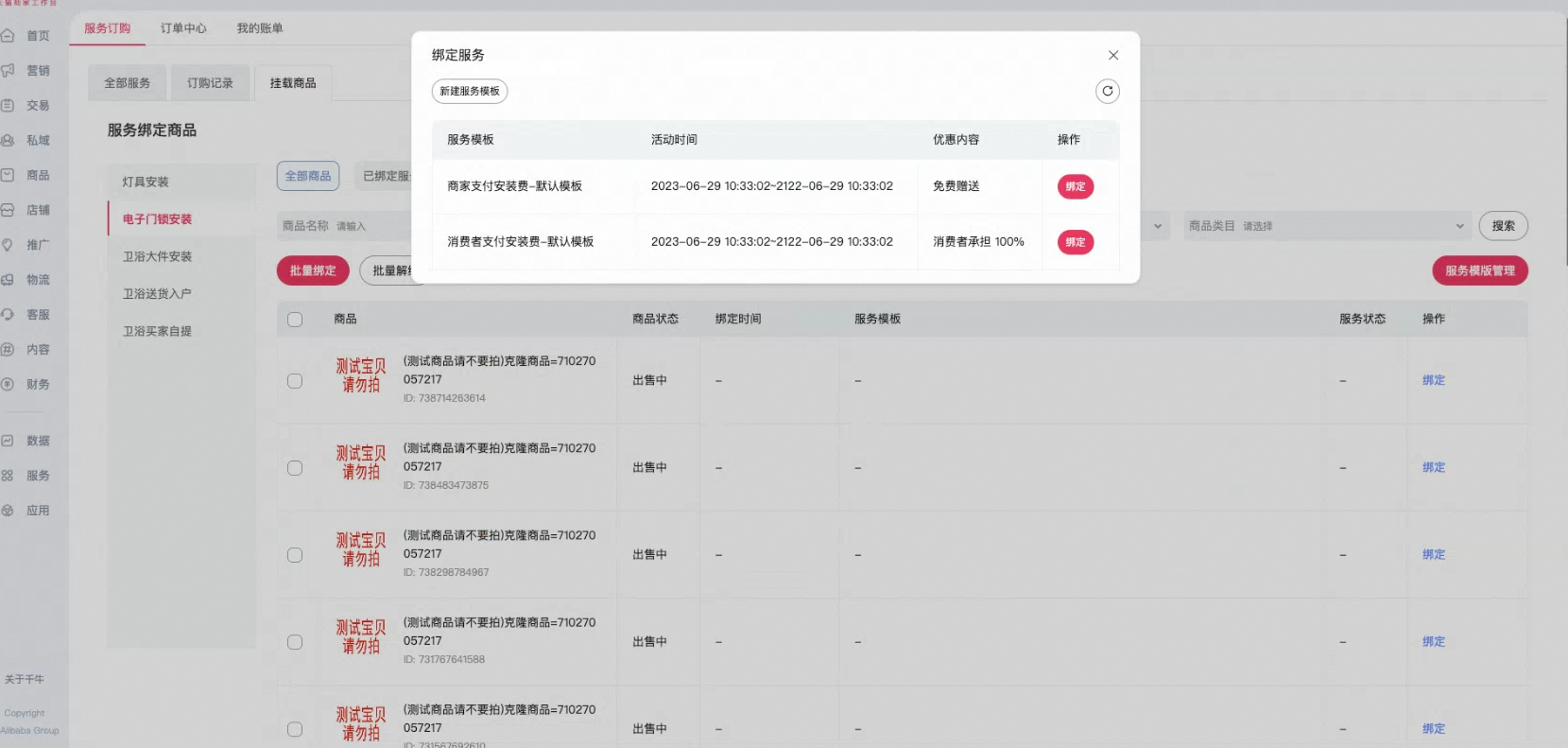Viewport: 1568px width, 748px height.
Task: Open the 客服 customer service sidebar icon
Action: click(8, 315)
